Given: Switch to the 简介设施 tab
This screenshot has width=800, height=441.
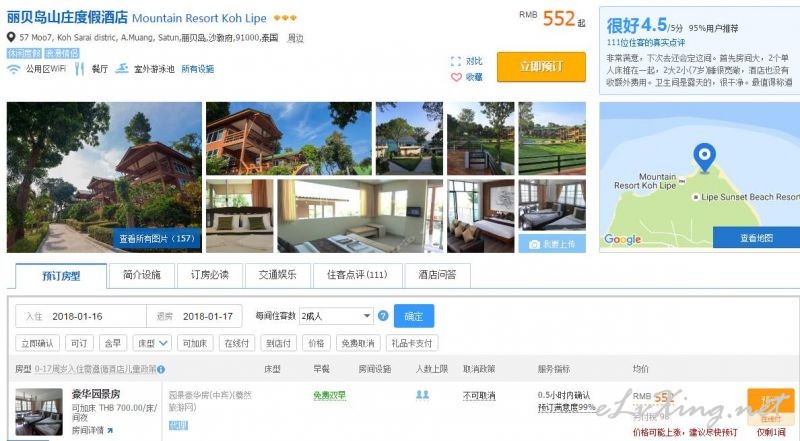Looking at the screenshot, I should click(x=142, y=275).
